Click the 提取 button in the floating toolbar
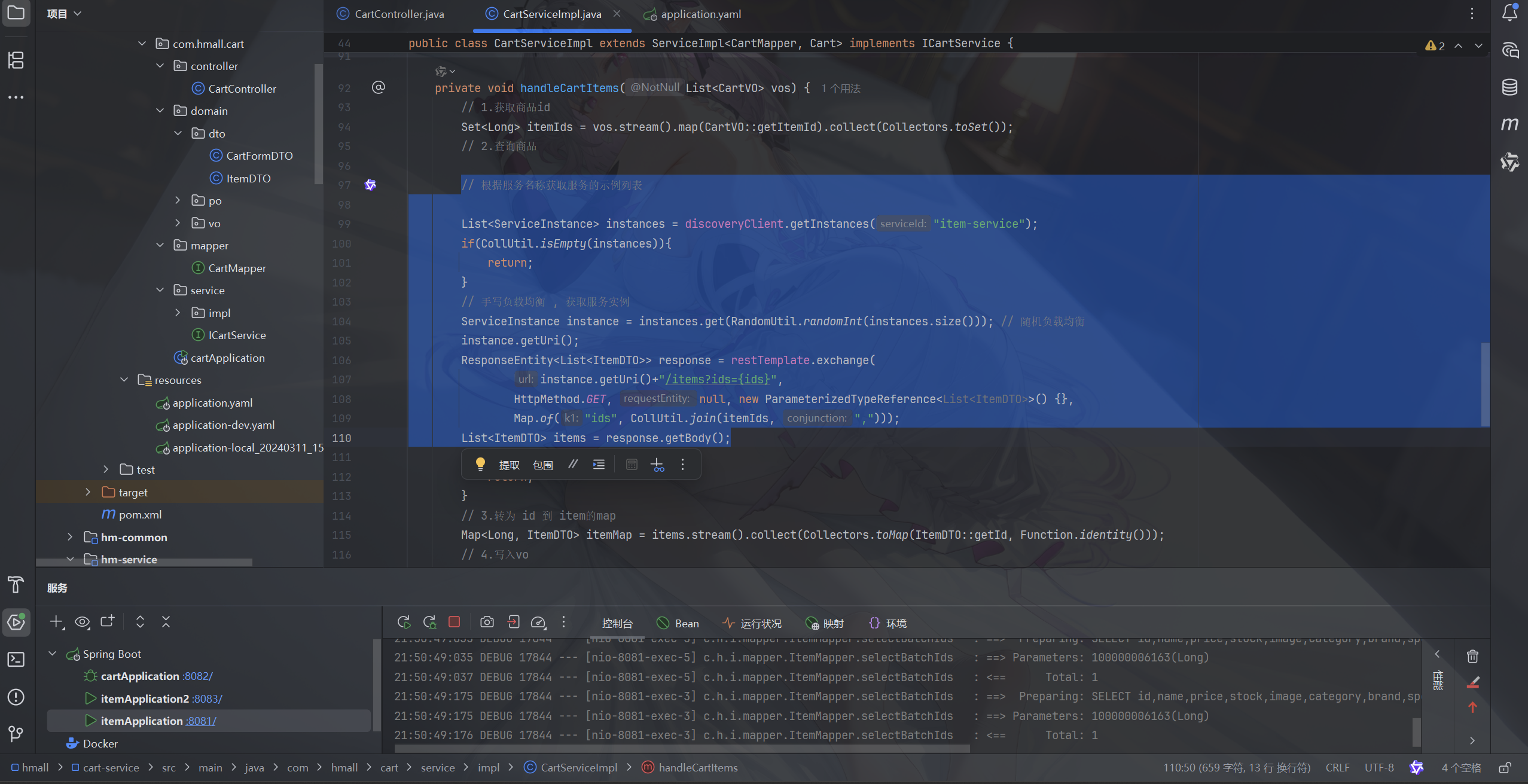The height and width of the screenshot is (784, 1528). (x=510, y=464)
